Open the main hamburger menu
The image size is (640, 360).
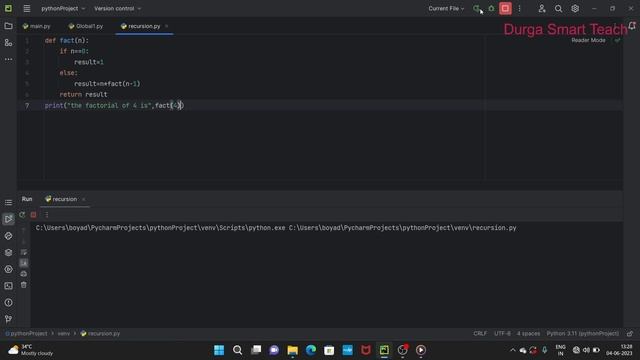click(27, 8)
